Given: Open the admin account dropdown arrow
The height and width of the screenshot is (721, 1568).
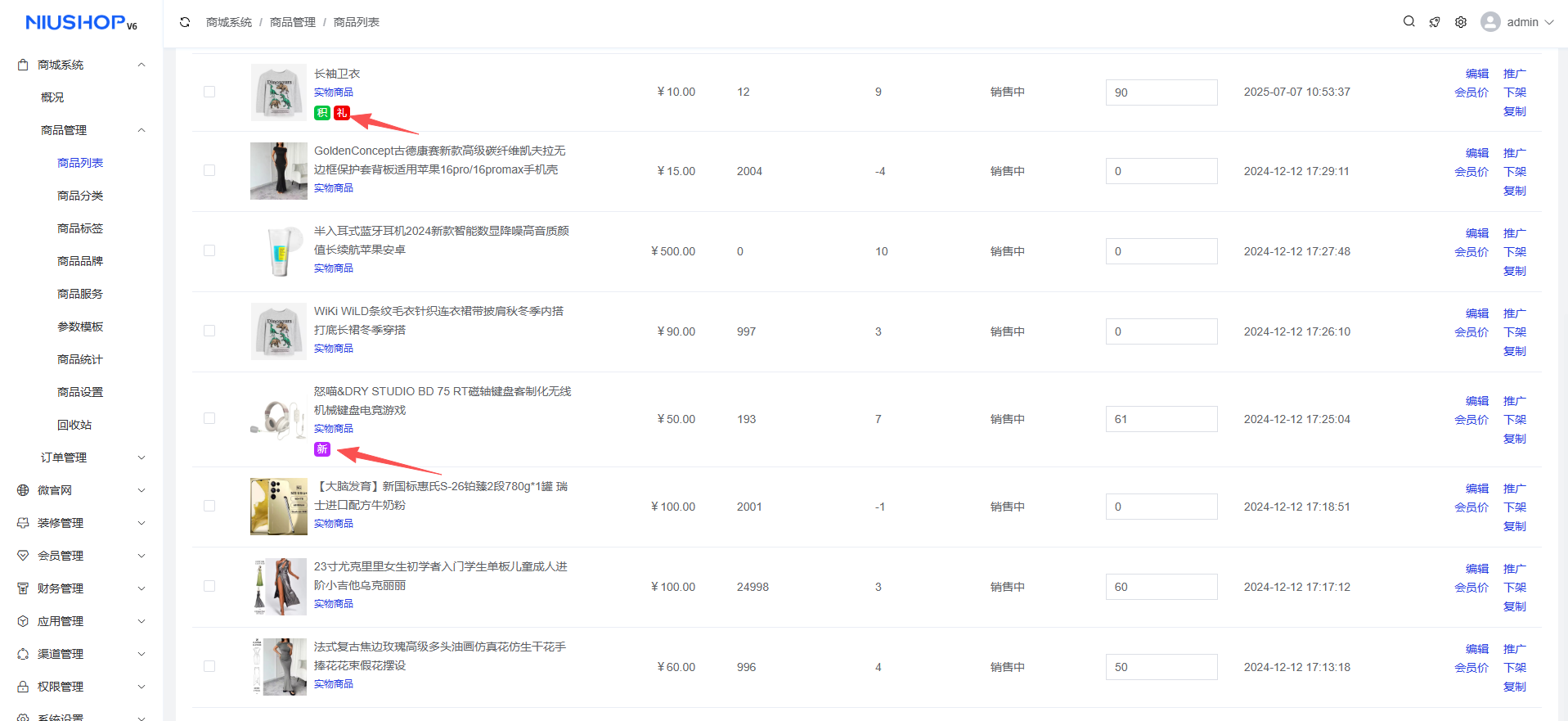Looking at the screenshot, I should point(1549,22).
